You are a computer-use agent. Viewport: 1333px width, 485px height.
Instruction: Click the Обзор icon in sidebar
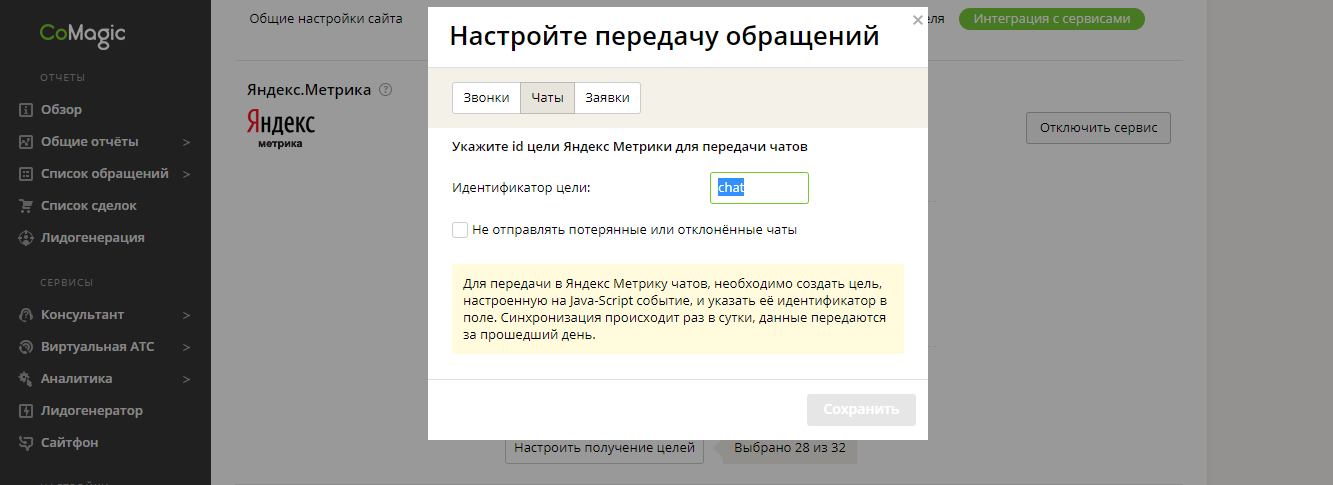point(27,110)
